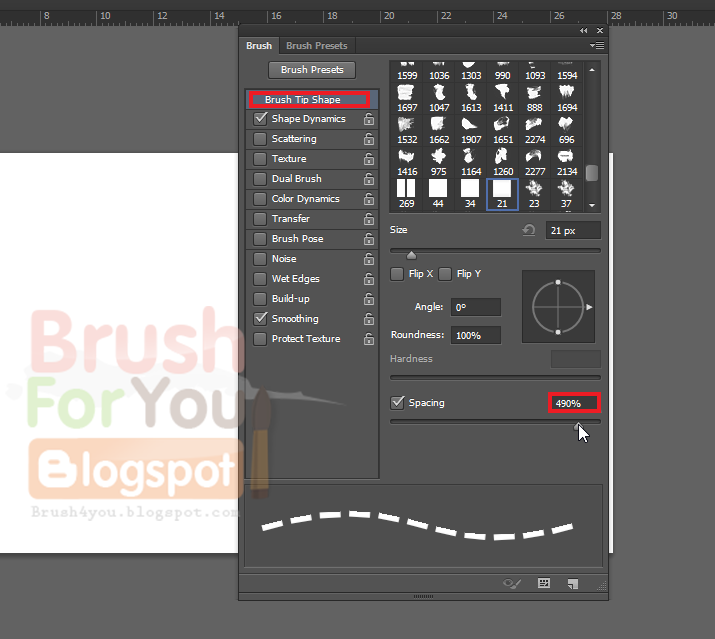Select brush preset 1694
Screen dimensions: 715x639
pos(566,99)
